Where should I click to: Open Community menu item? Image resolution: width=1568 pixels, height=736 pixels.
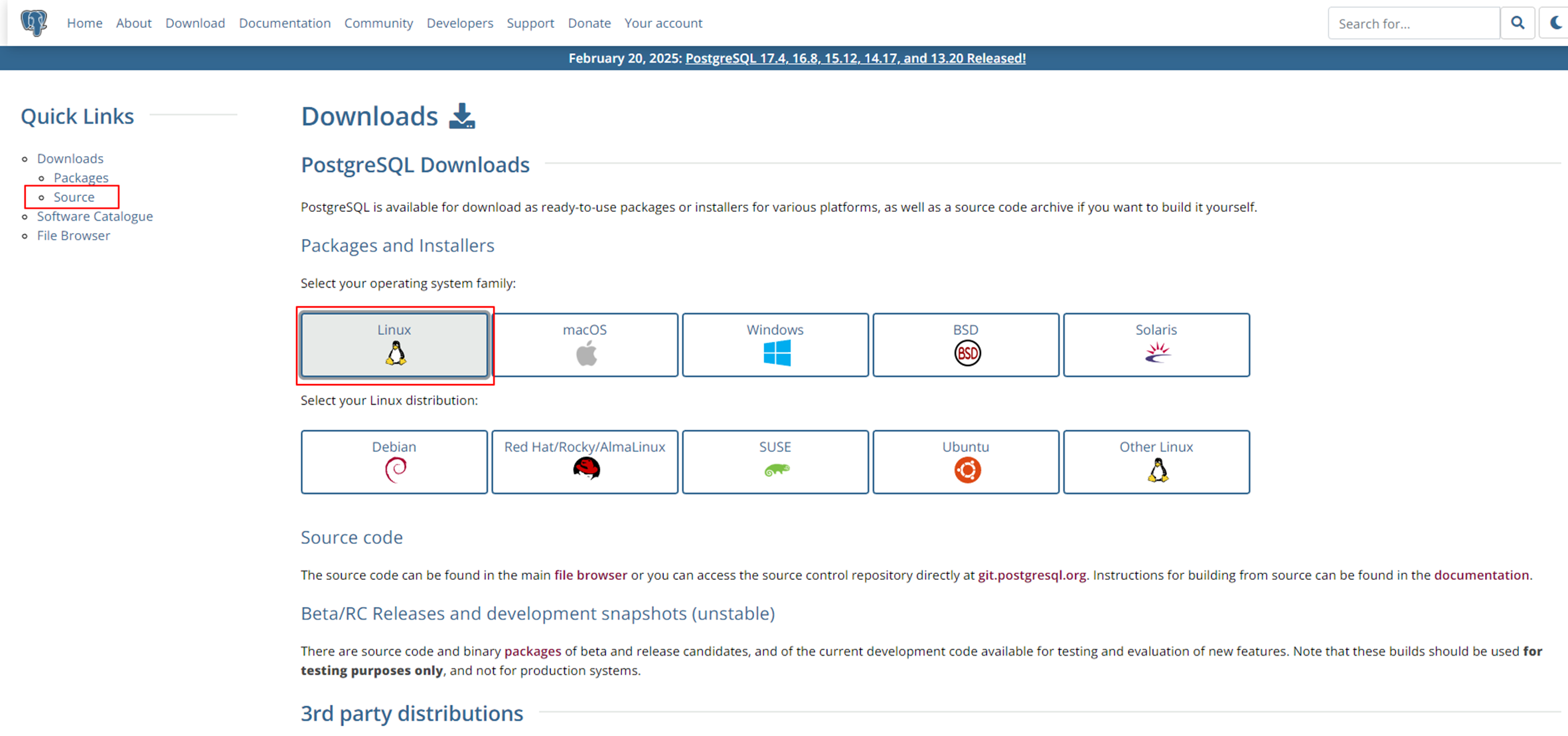coord(378,23)
